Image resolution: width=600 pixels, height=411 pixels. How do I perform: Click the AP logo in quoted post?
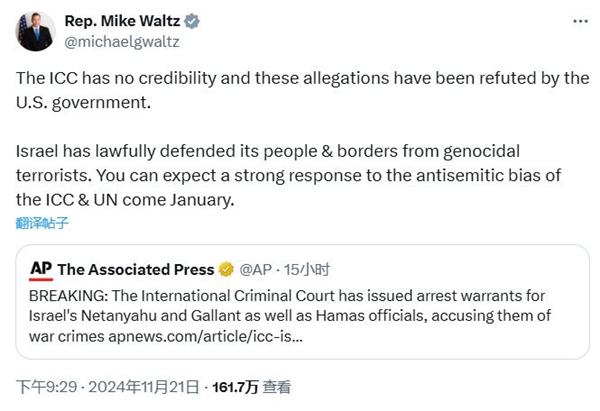coord(41,268)
